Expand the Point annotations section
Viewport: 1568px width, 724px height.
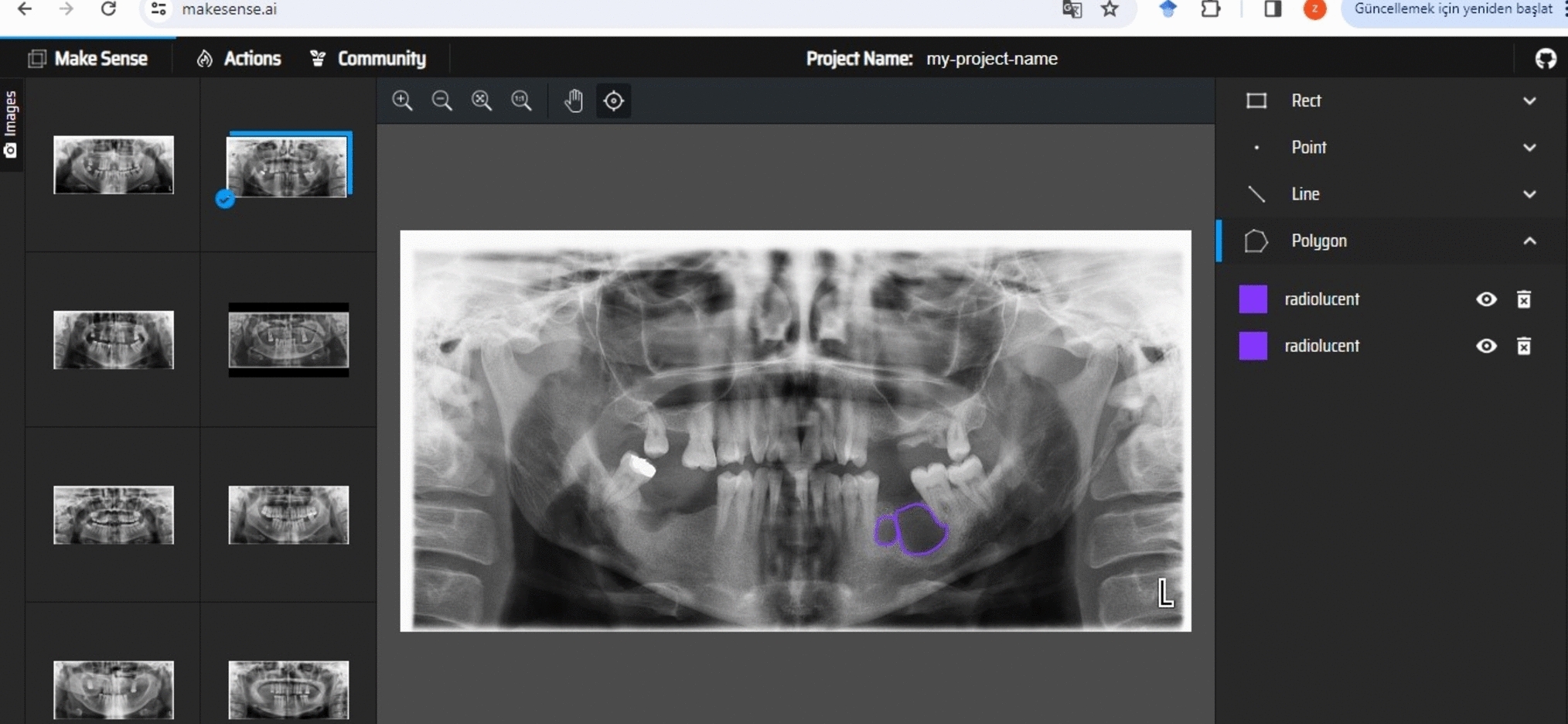(1531, 147)
